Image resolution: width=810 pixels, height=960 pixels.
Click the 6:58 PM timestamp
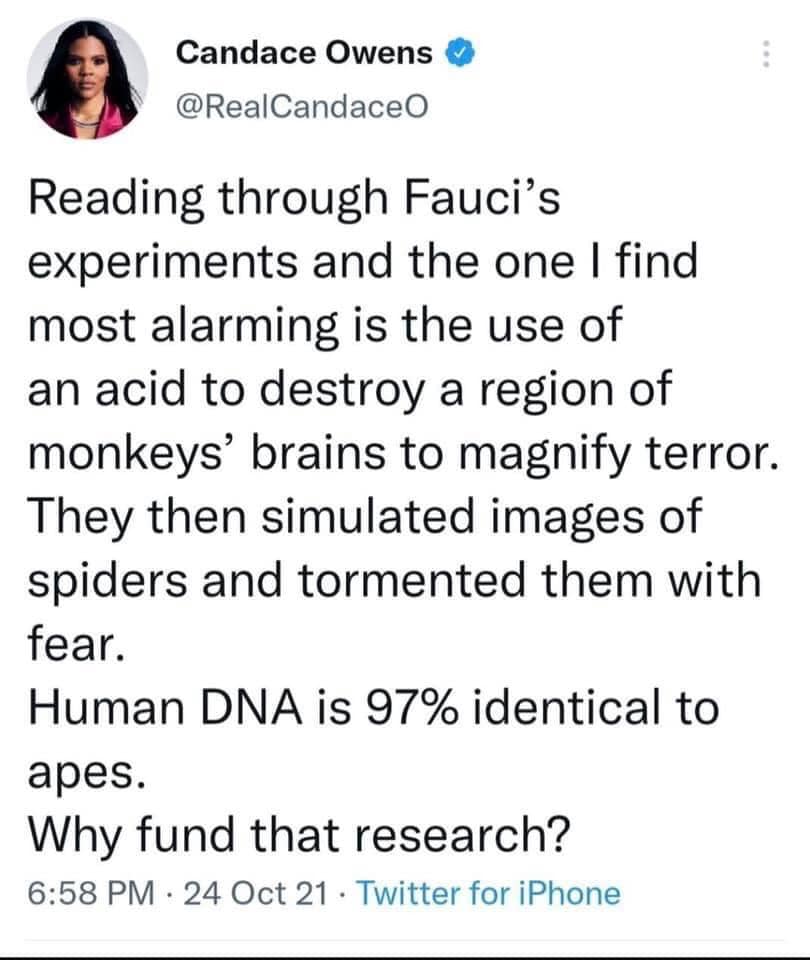pyautogui.click(x=86, y=893)
